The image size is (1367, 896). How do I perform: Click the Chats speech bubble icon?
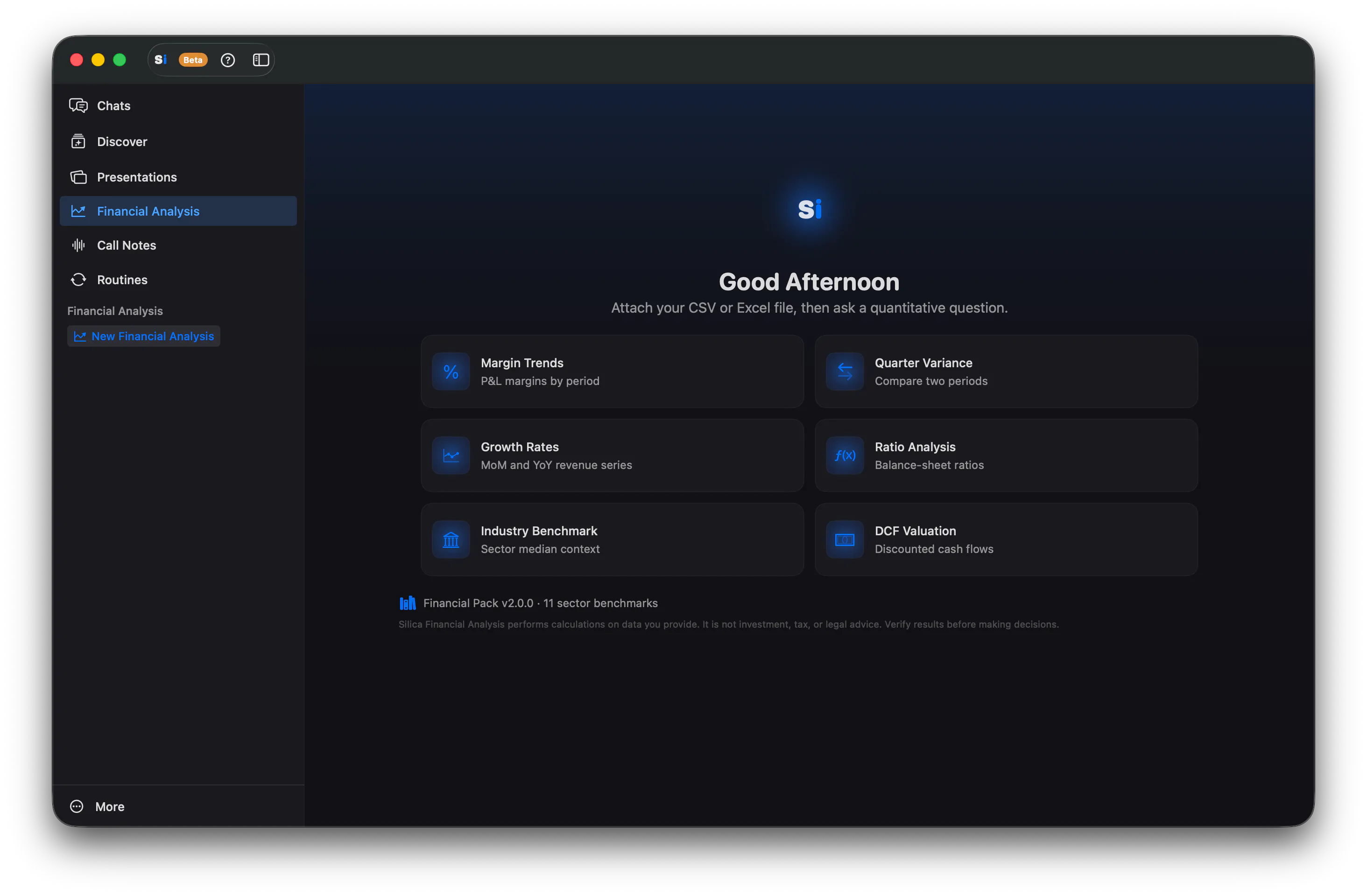click(x=78, y=105)
